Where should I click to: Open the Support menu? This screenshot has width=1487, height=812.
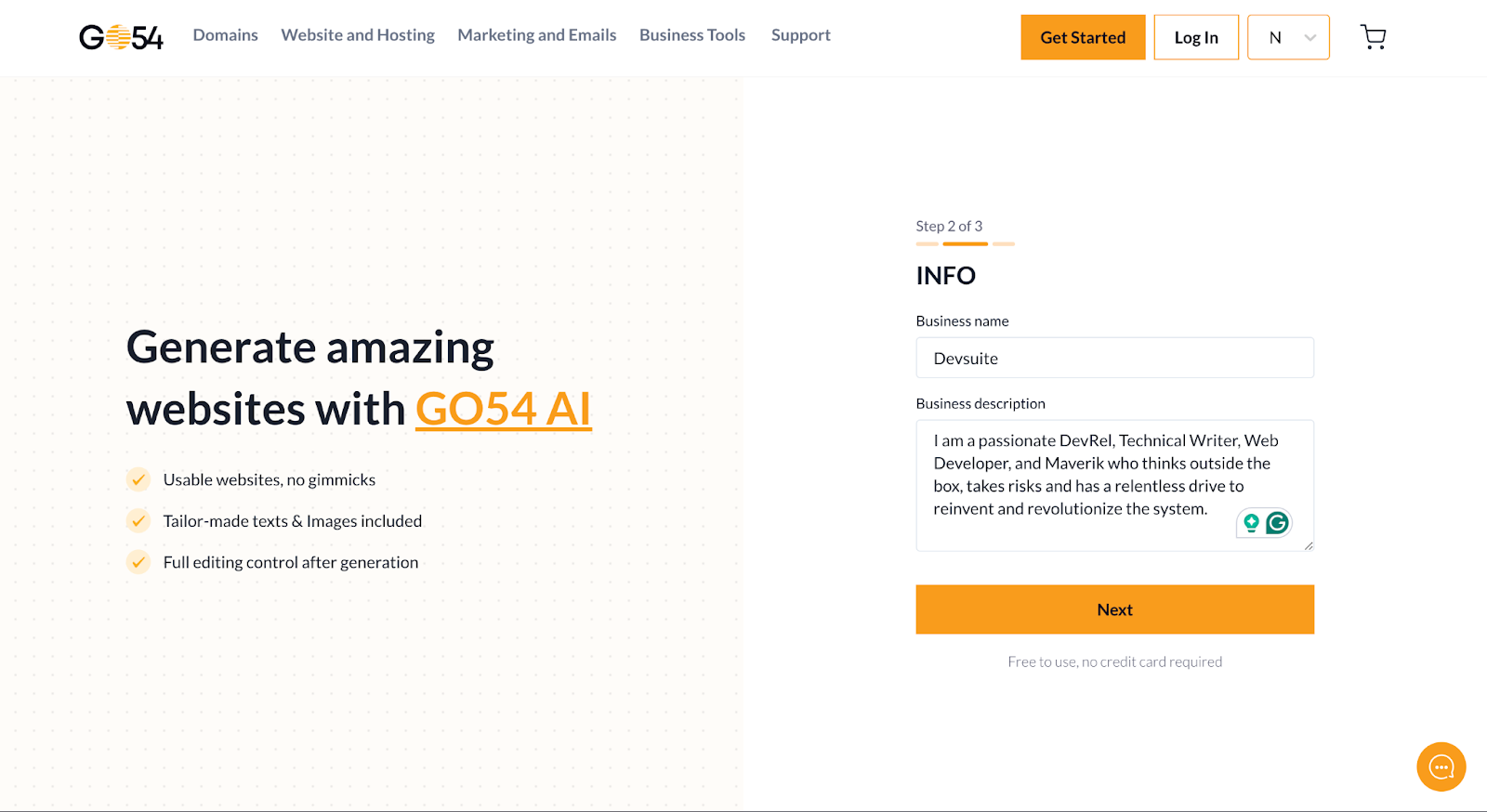click(x=801, y=35)
